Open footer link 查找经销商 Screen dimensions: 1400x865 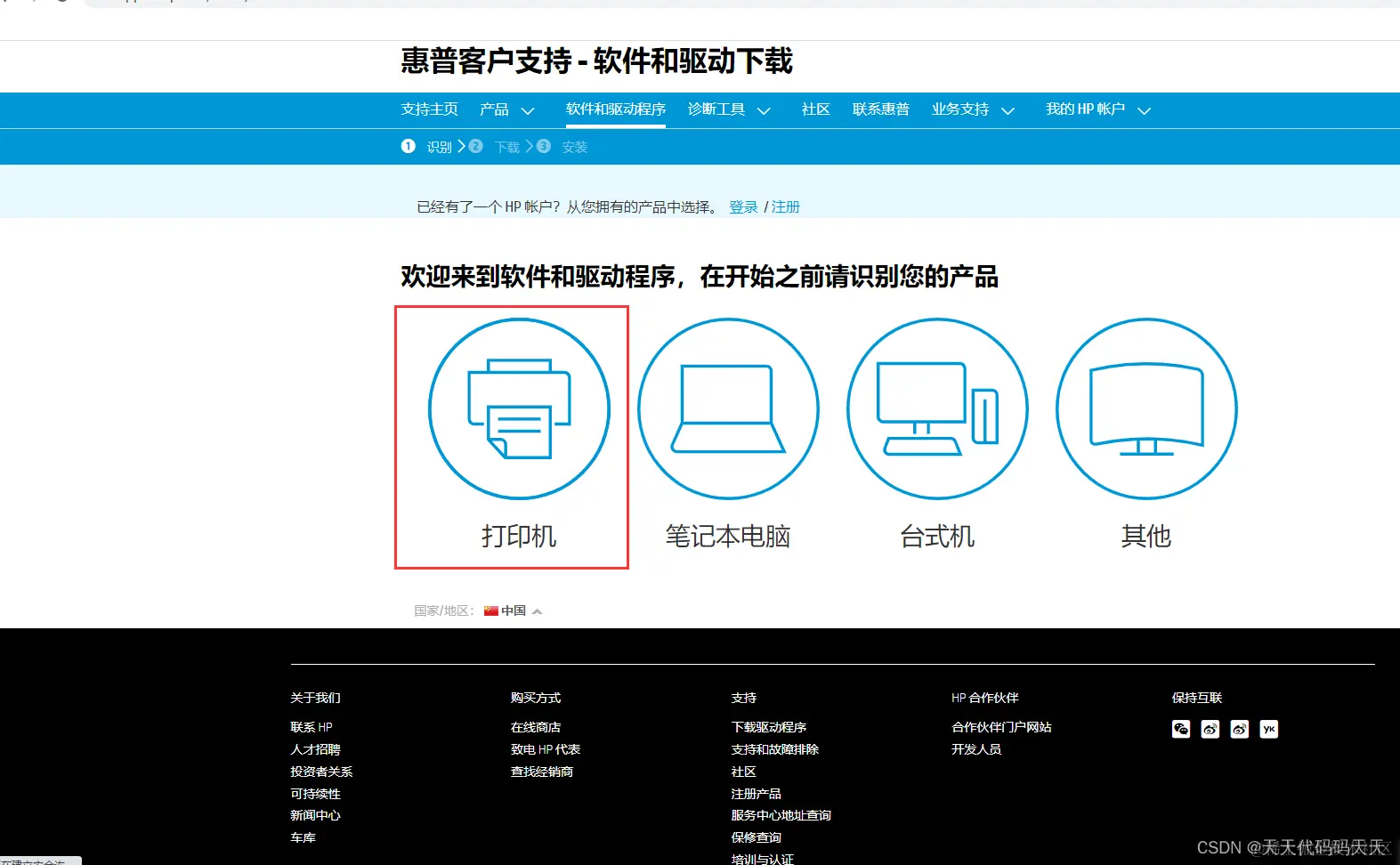542,772
